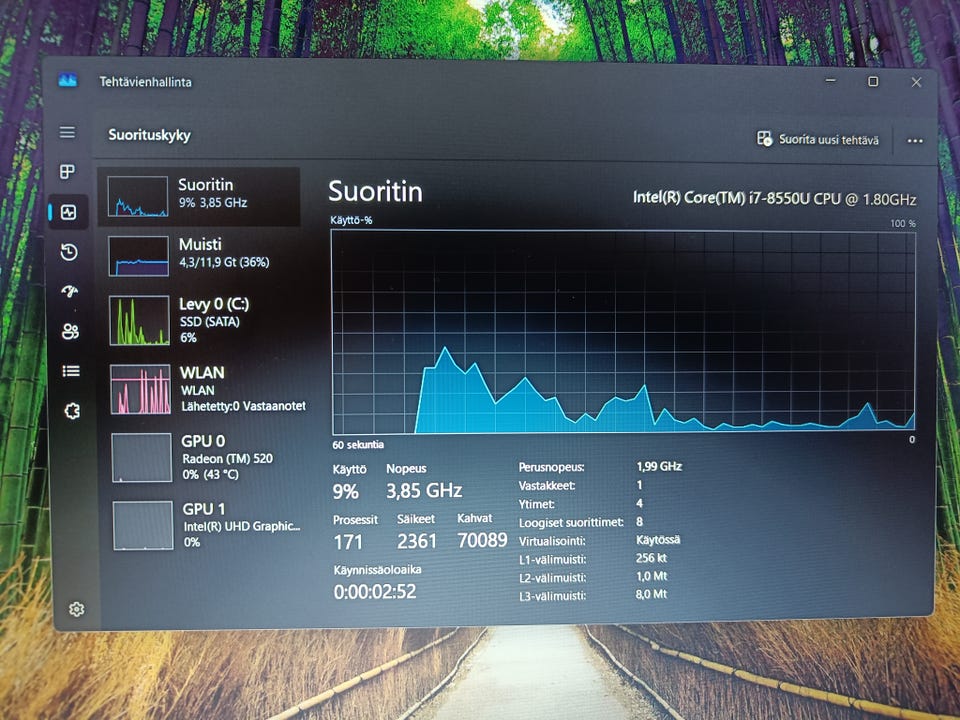
Task: Open the Users page icon
Action: point(70,331)
